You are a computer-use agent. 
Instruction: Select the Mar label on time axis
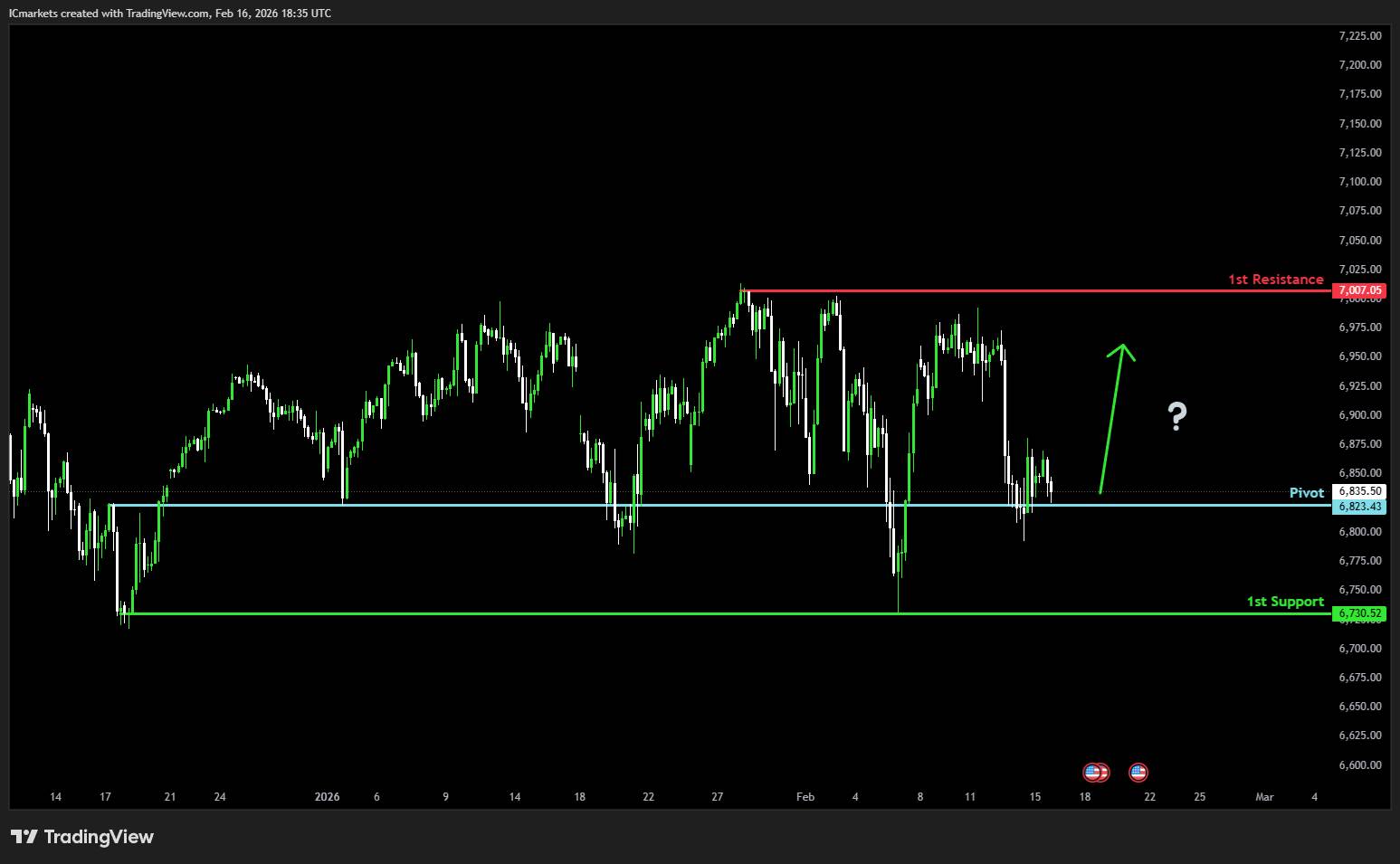click(x=1263, y=797)
